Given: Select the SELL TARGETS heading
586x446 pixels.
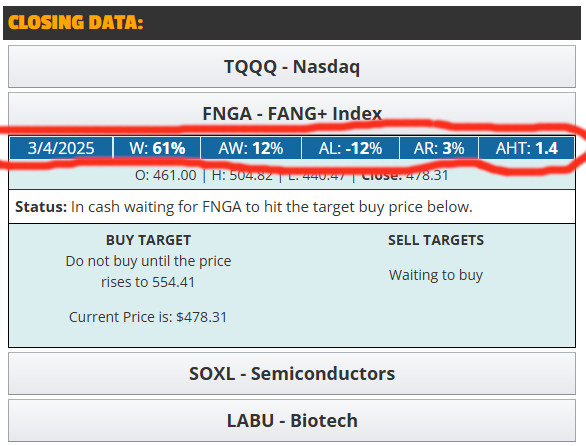Looking at the screenshot, I should coord(436,240).
